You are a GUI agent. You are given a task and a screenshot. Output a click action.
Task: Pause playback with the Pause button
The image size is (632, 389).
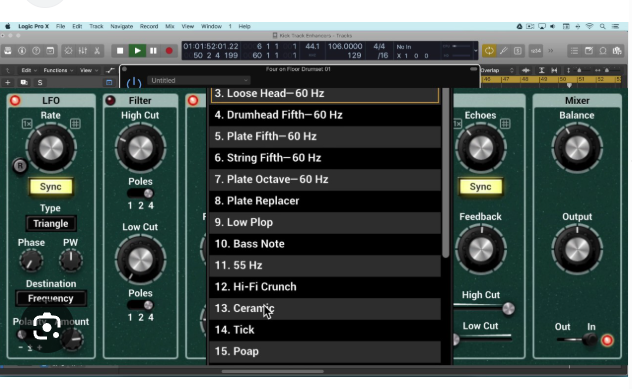tap(153, 51)
